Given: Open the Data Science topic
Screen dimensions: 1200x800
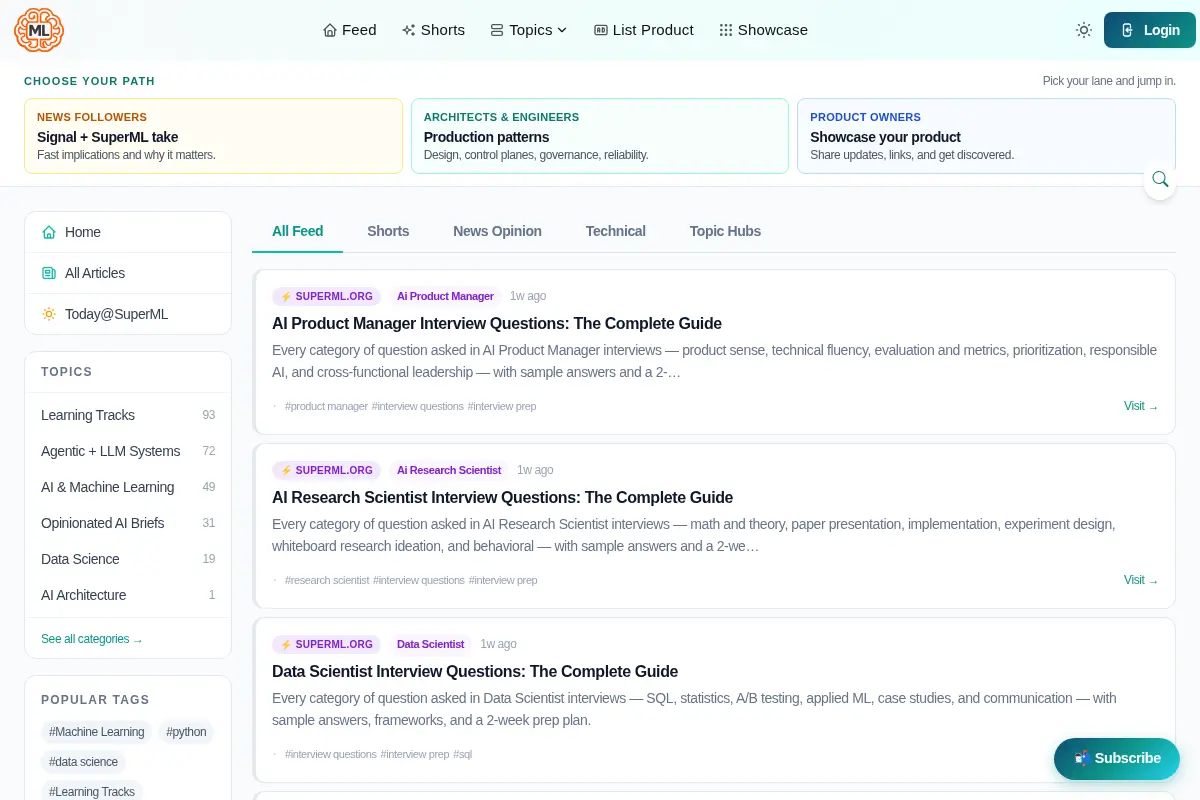Looking at the screenshot, I should pyautogui.click(x=128, y=559).
